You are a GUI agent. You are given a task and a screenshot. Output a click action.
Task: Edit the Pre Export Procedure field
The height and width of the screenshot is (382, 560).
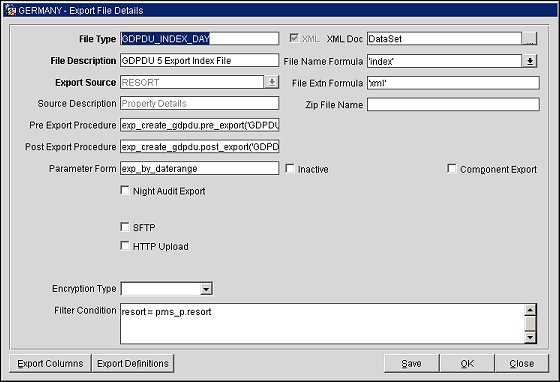tap(199, 125)
